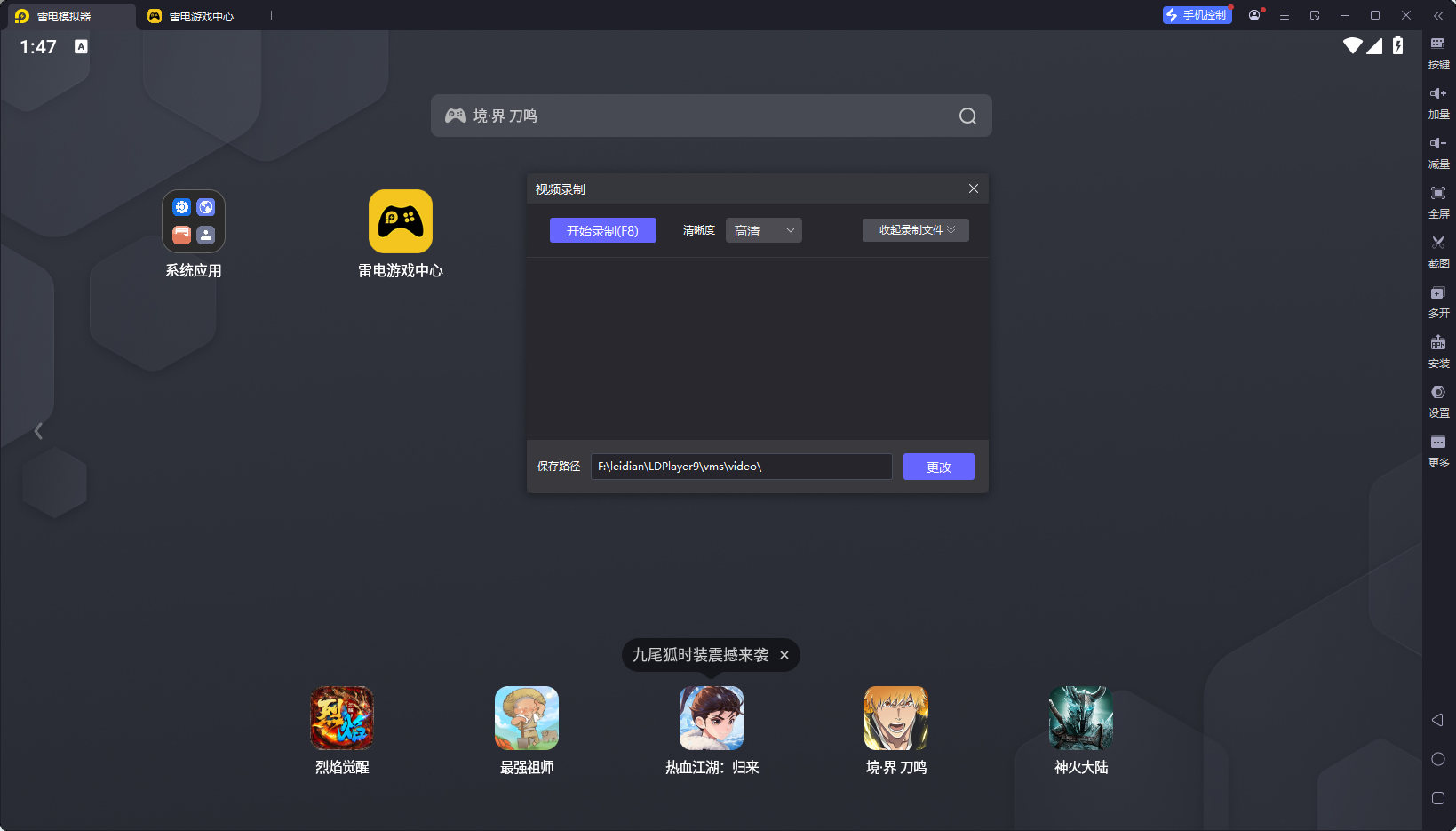The height and width of the screenshot is (831, 1456).
Task: Collapse recordings via 收起录制文件
Action: [x=916, y=230]
